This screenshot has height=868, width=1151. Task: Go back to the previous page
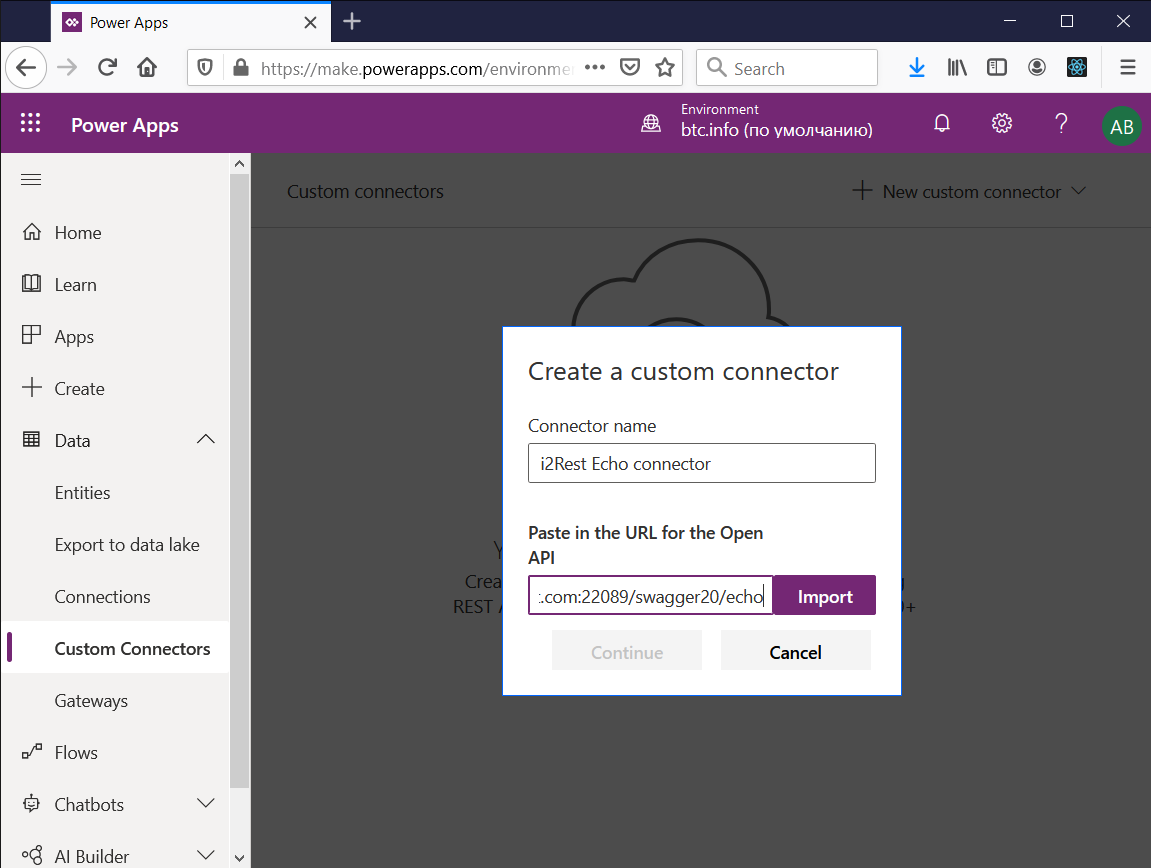click(x=26, y=68)
